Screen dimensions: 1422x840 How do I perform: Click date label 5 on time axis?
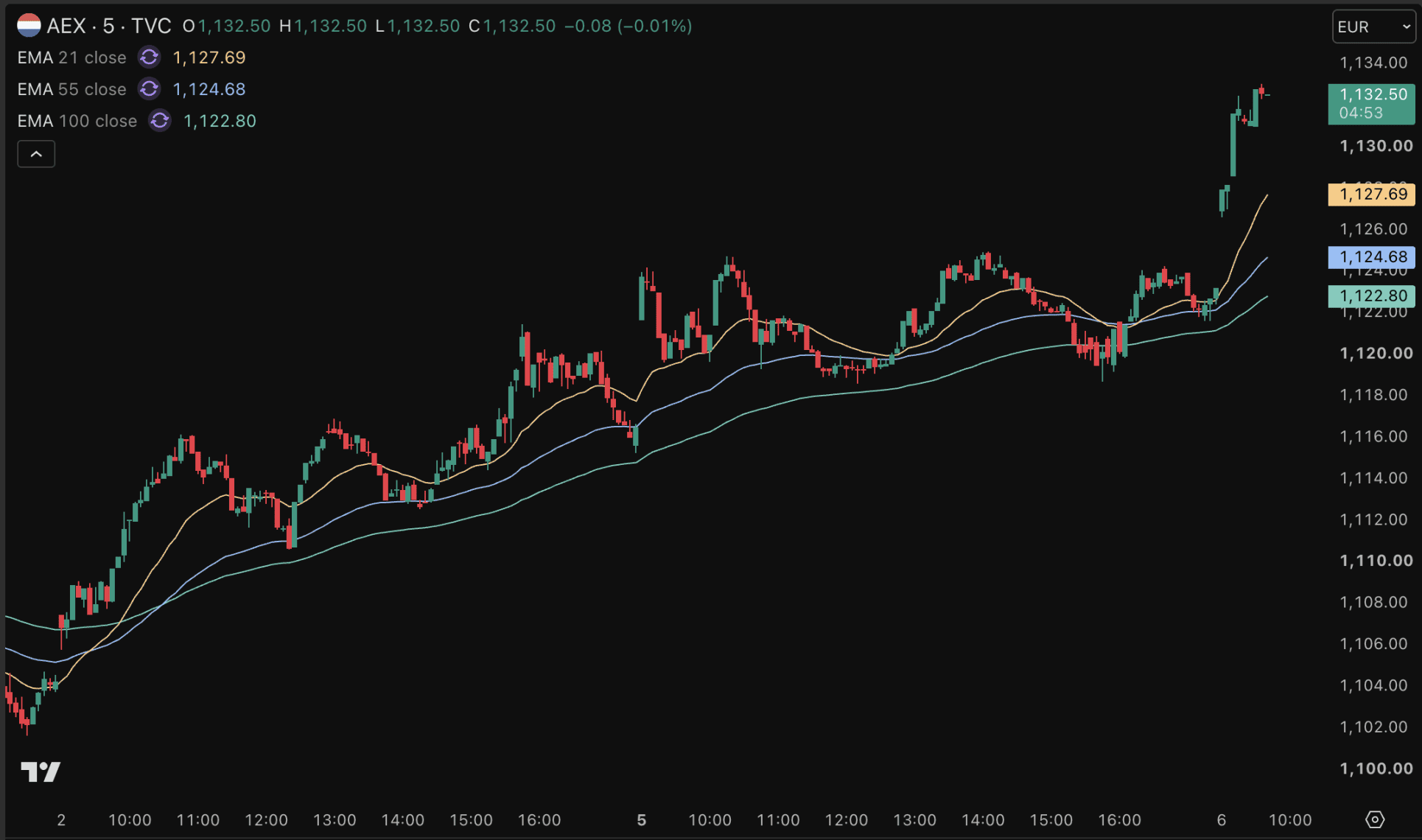[x=642, y=820]
